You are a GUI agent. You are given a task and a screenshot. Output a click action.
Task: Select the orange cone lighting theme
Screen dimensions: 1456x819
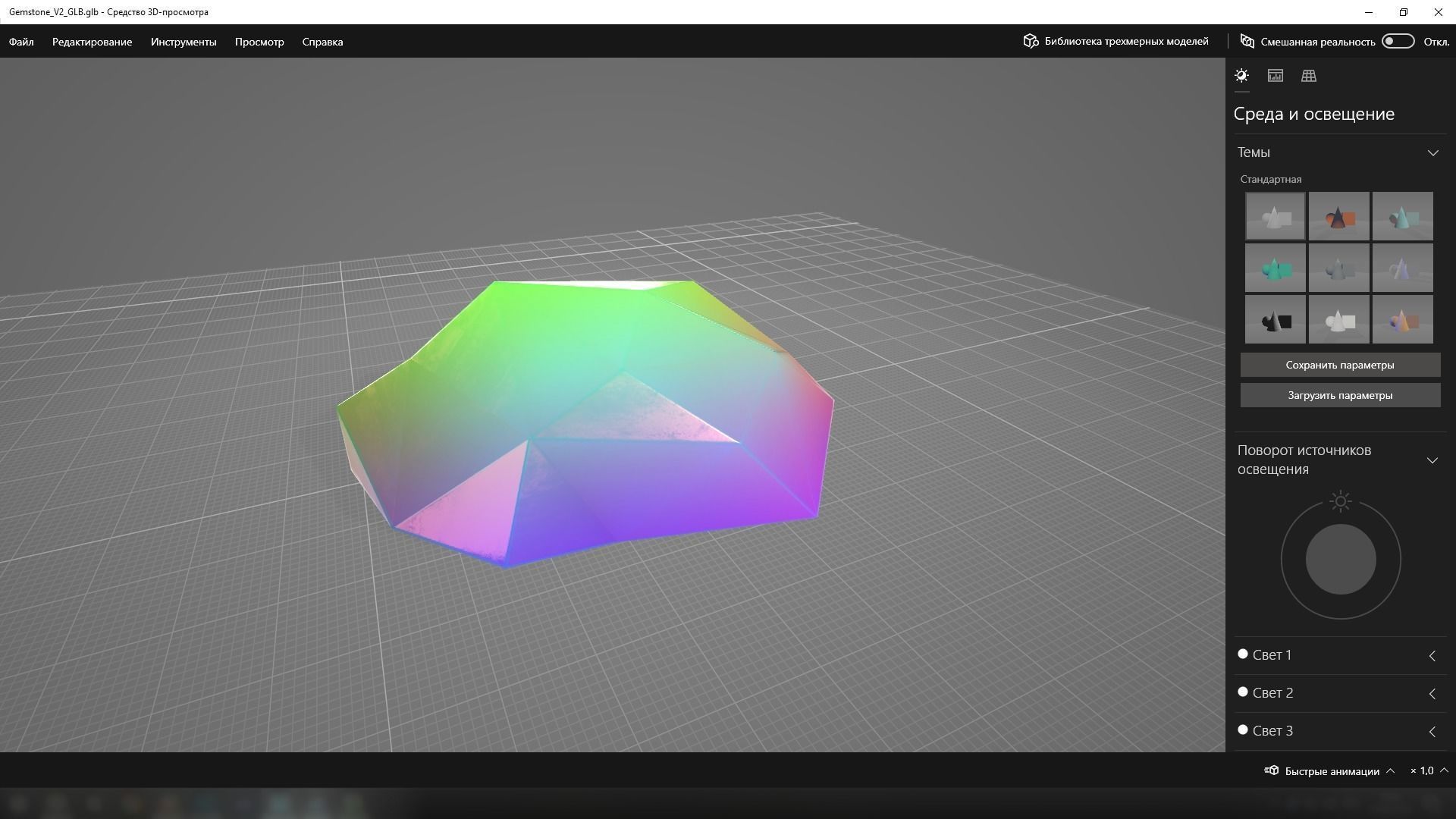pyautogui.click(x=1338, y=217)
